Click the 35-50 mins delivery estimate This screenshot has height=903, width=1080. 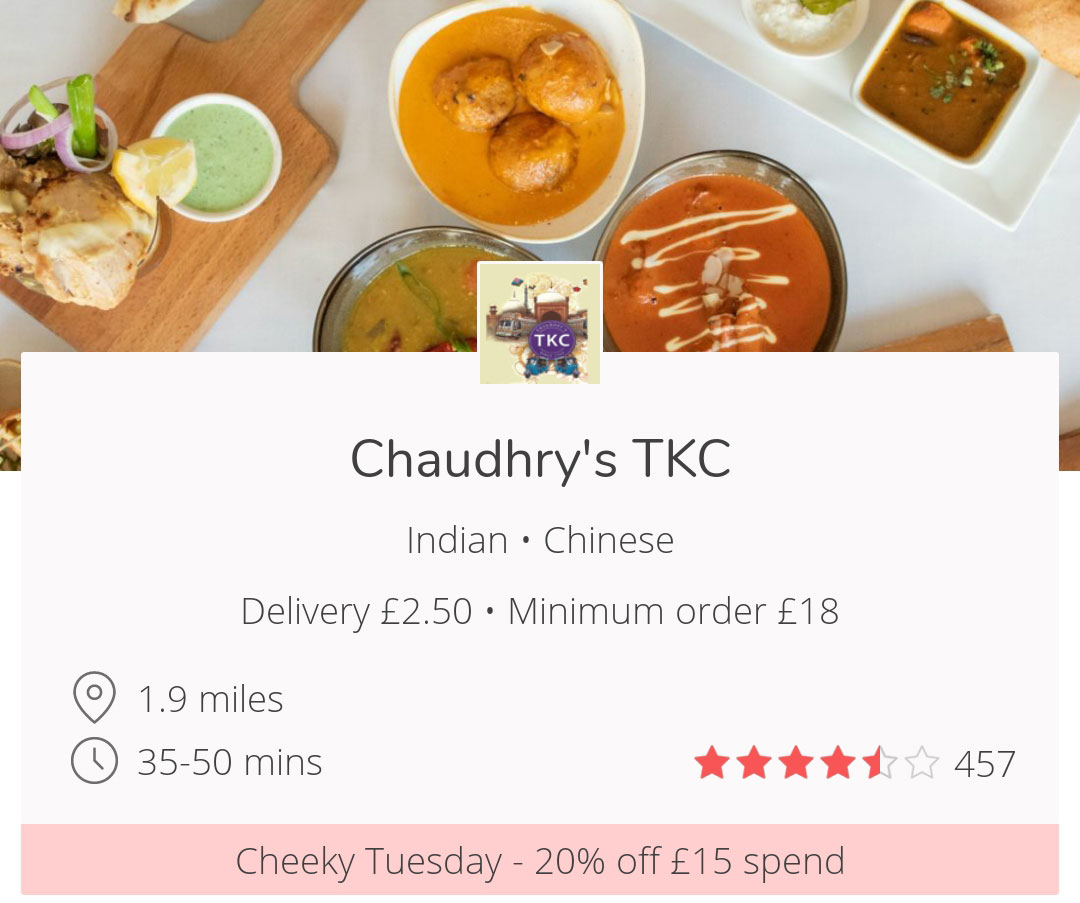point(230,762)
